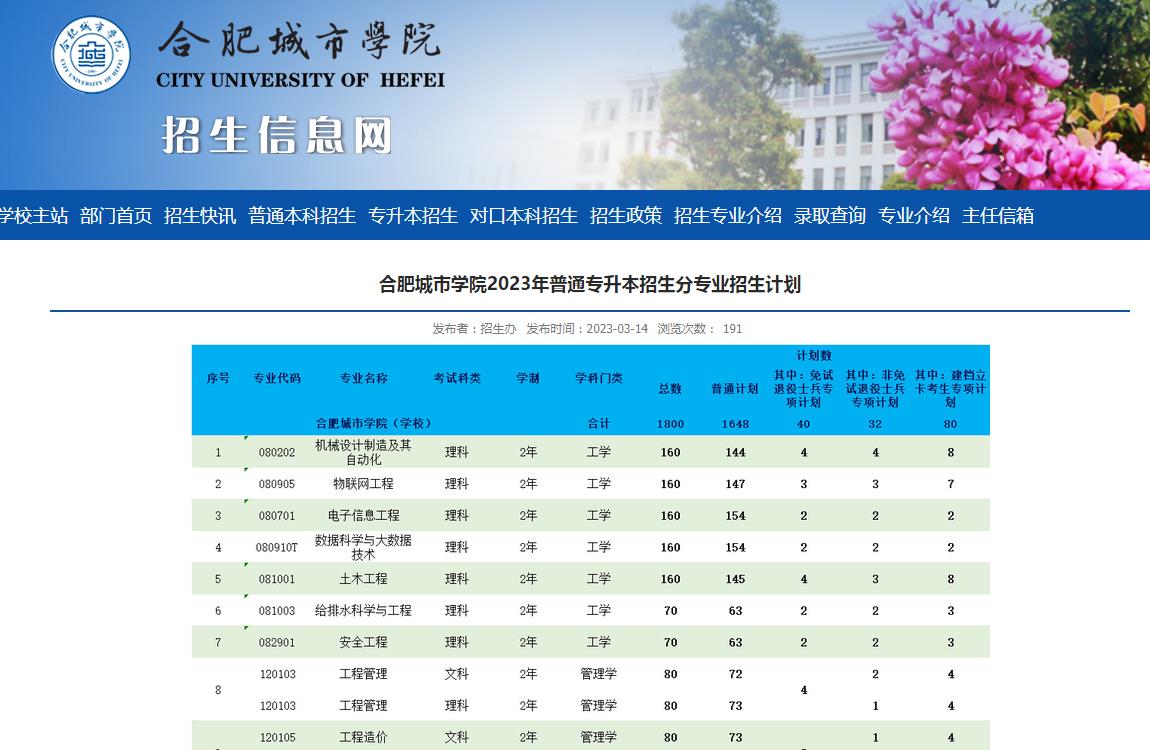
Task: Click the 非免试退役士兵专项计划 column header
Action: (x=875, y=389)
